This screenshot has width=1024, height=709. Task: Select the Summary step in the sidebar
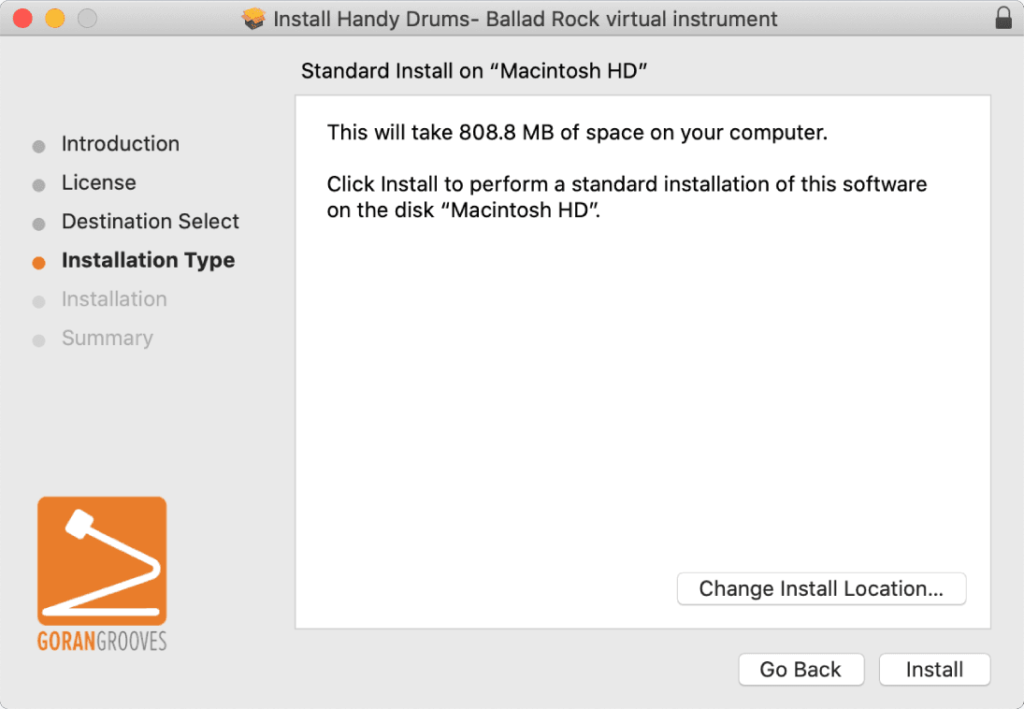click(x=107, y=338)
